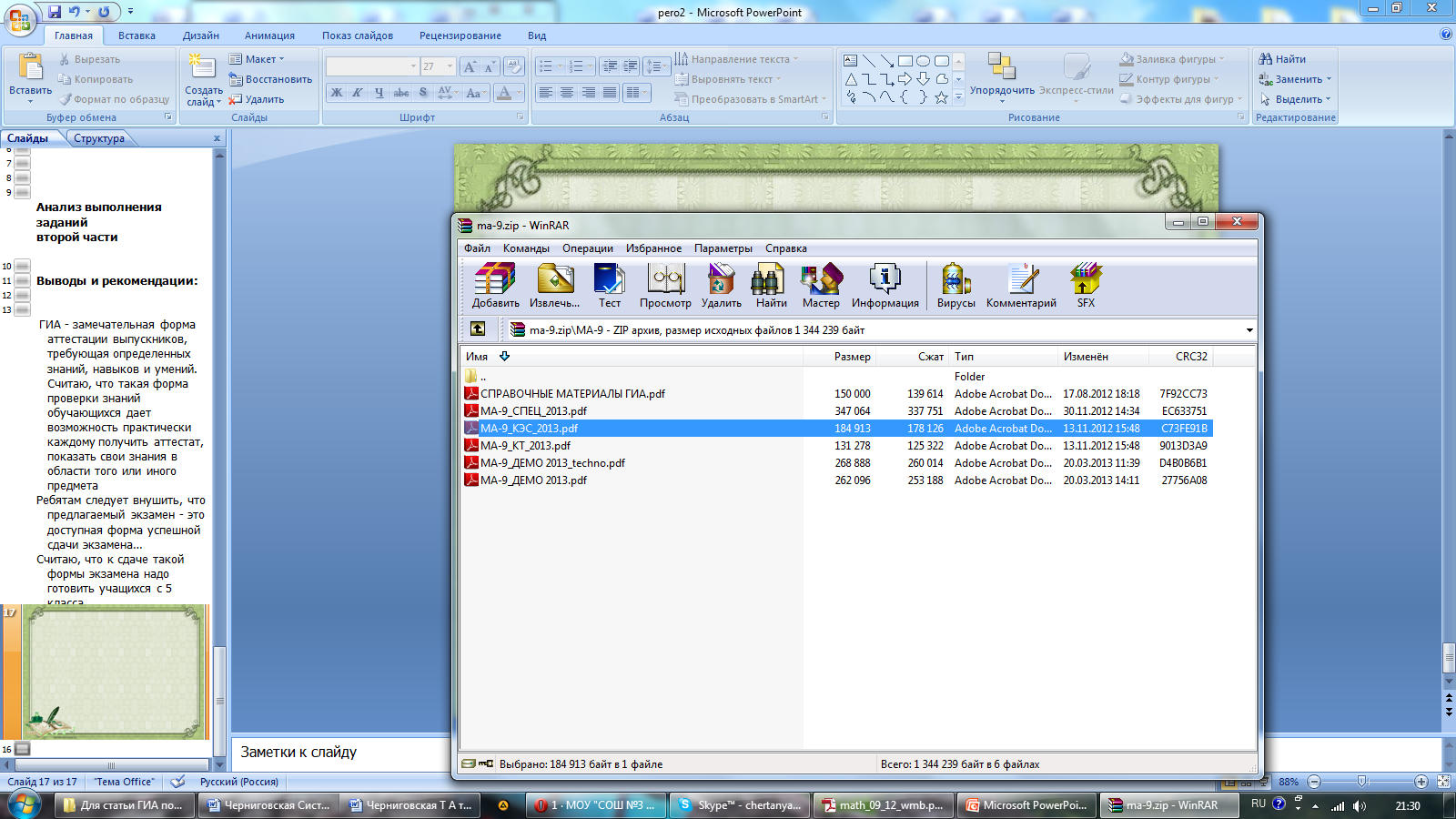Run the WinRAR virus scan (Вирусы) icon

click(x=955, y=286)
